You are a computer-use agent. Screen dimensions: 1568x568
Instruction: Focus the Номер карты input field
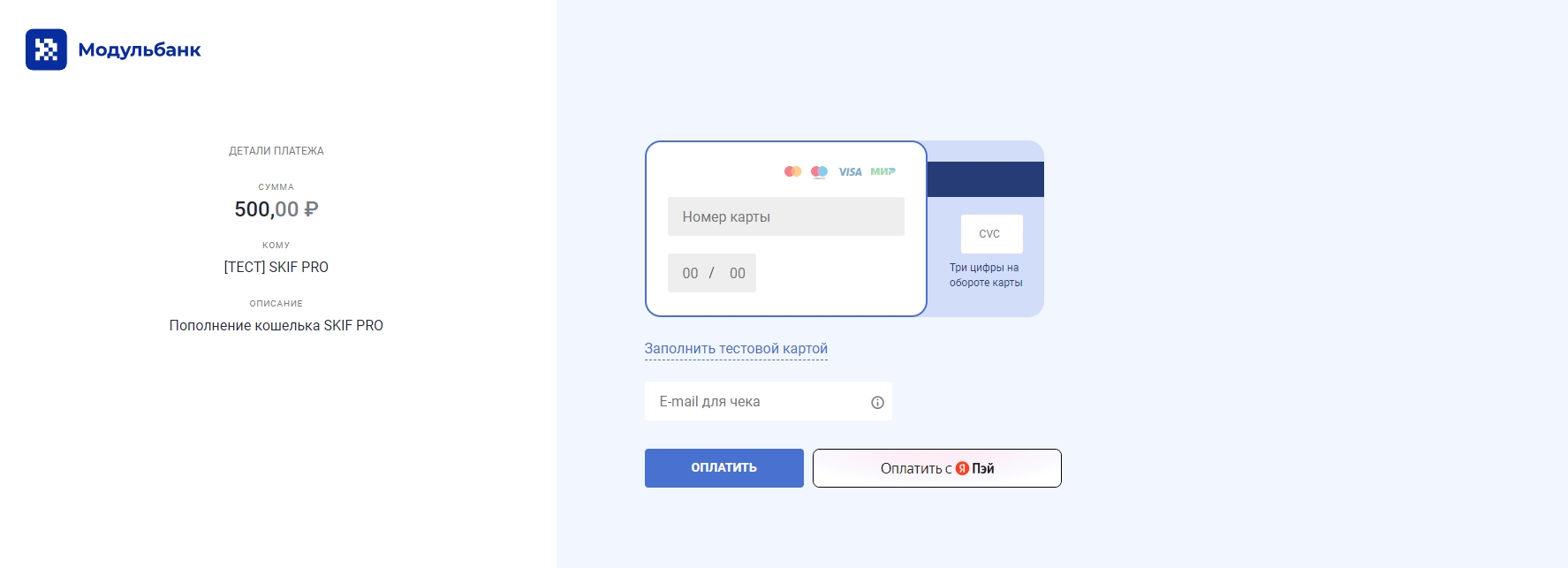coord(786,216)
